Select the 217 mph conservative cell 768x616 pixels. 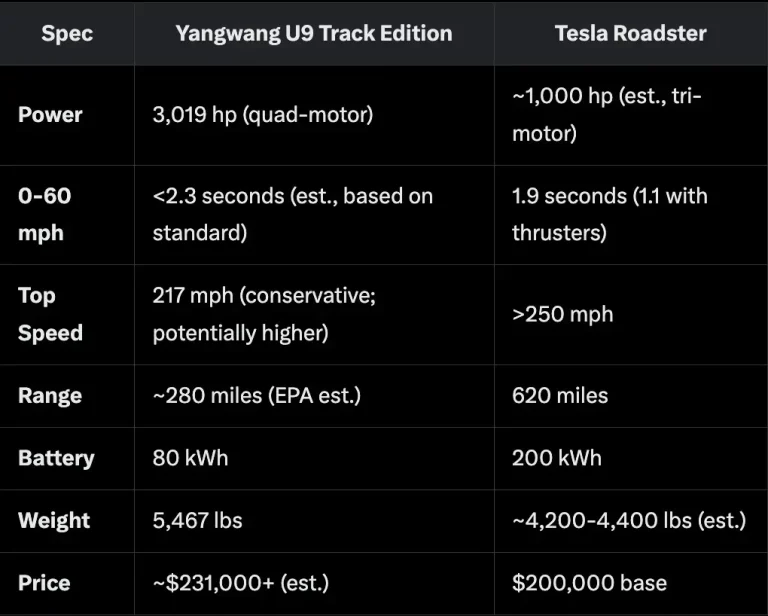click(264, 314)
